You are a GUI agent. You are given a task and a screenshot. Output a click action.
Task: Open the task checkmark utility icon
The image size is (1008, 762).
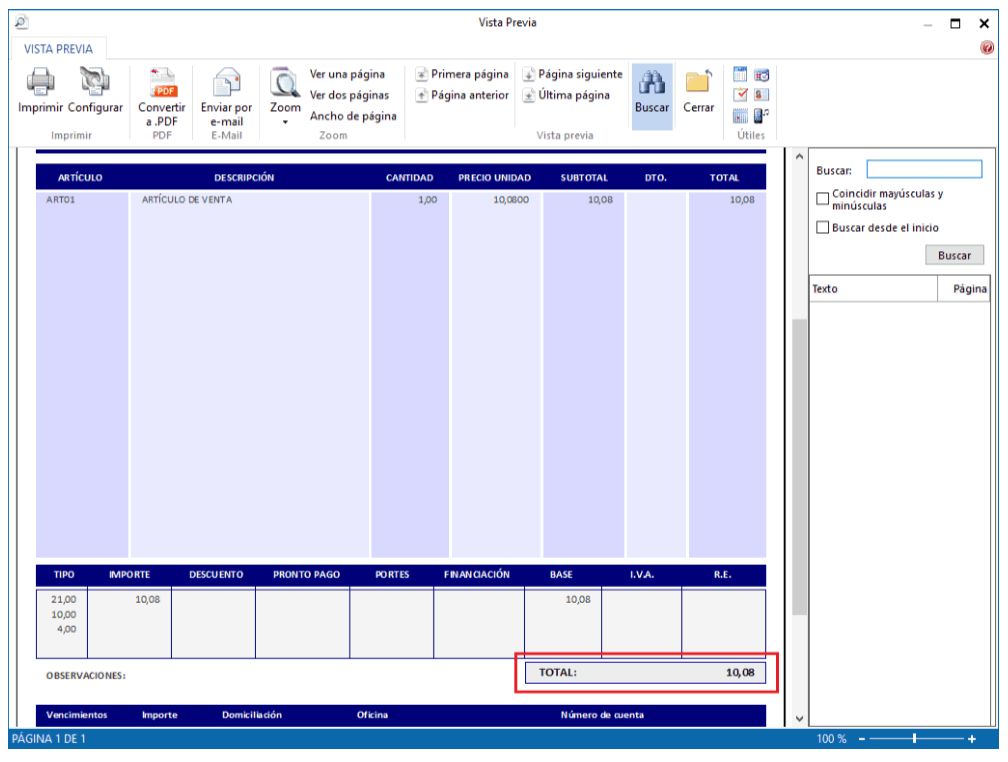pos(741,94)
